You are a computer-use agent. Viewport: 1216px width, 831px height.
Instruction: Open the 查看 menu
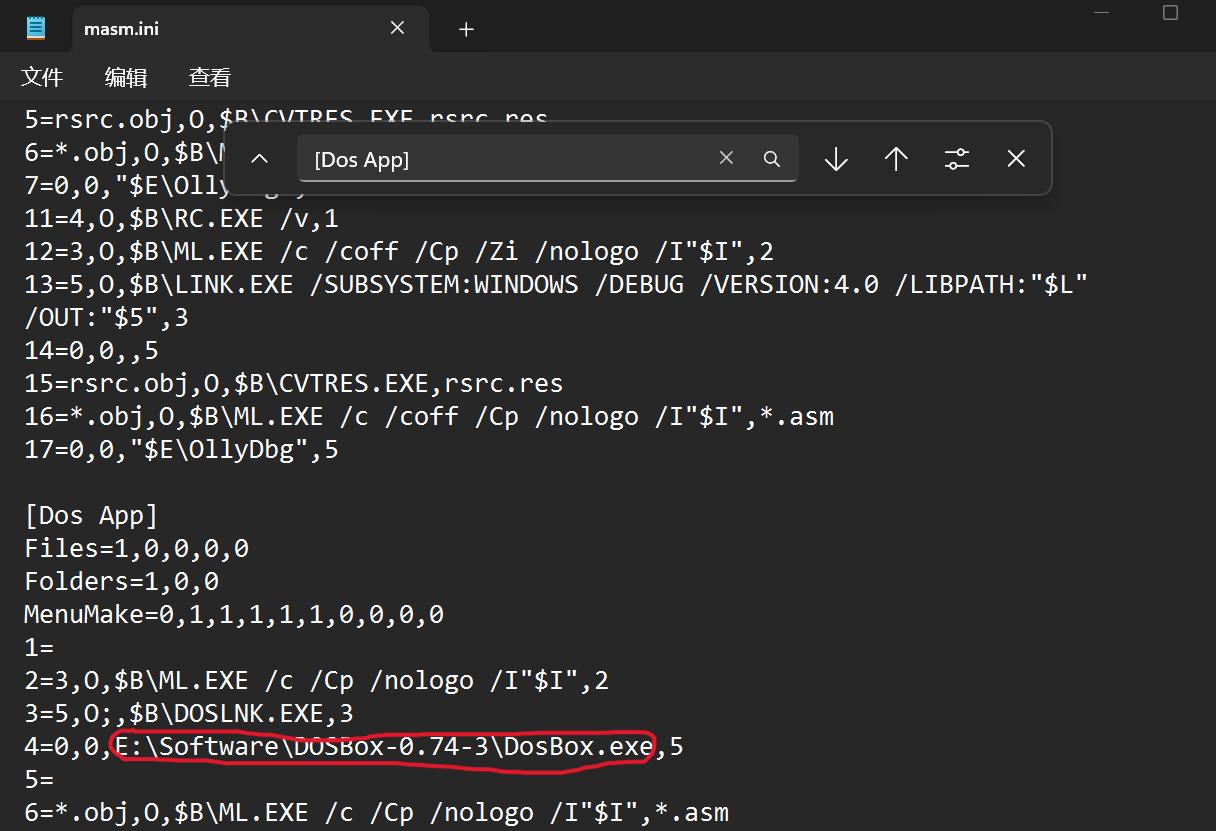(209, 77)
